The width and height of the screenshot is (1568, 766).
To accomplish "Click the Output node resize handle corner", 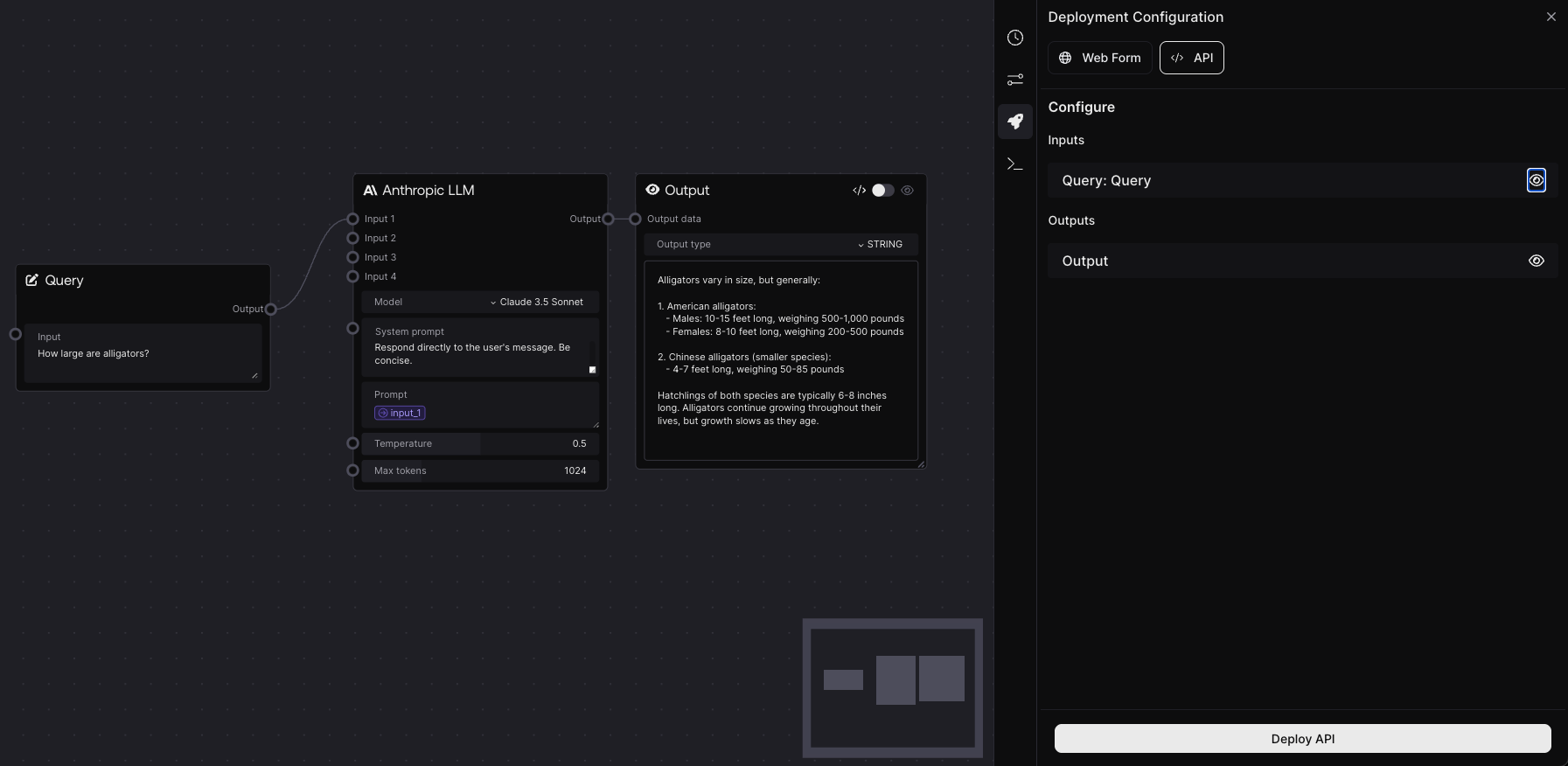I will 921,464.
